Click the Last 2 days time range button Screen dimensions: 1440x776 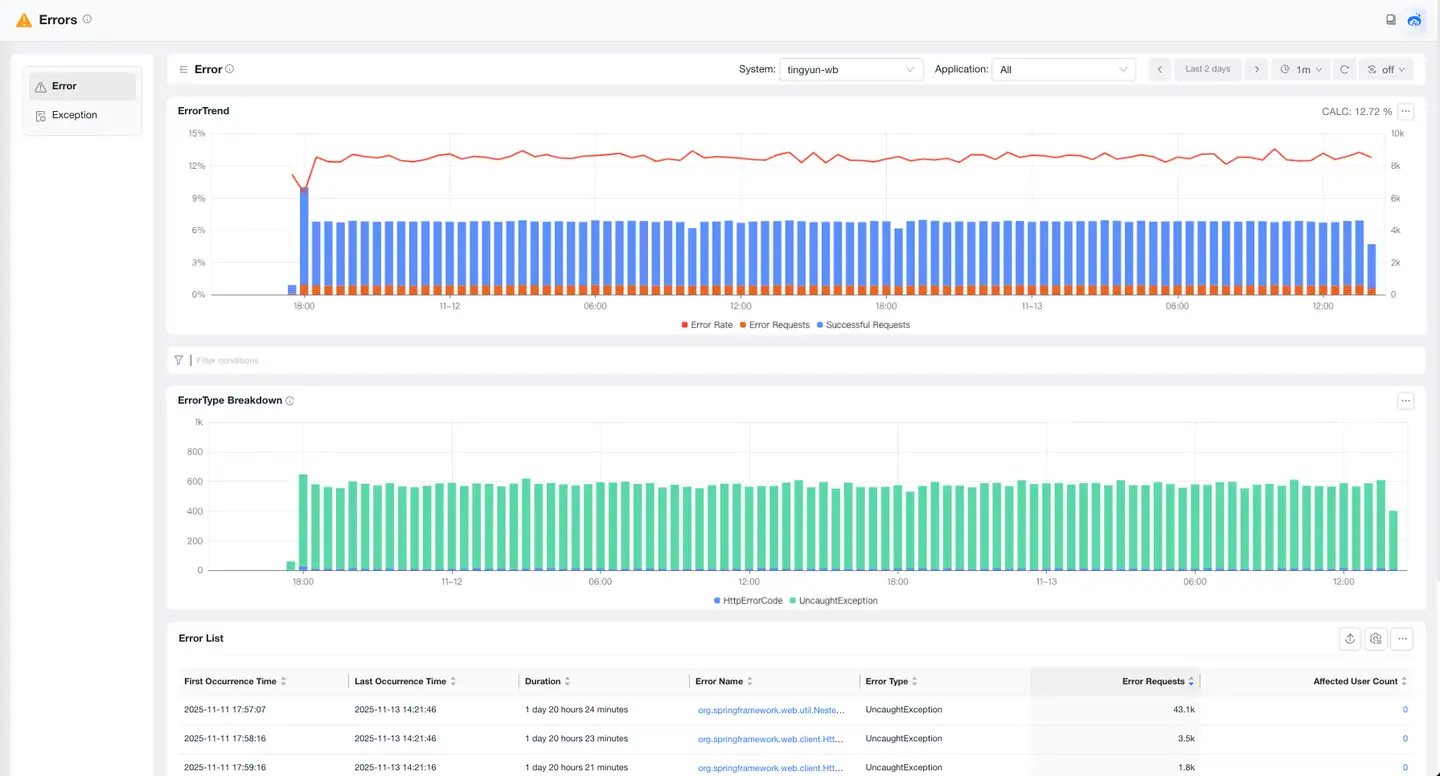1207,70
